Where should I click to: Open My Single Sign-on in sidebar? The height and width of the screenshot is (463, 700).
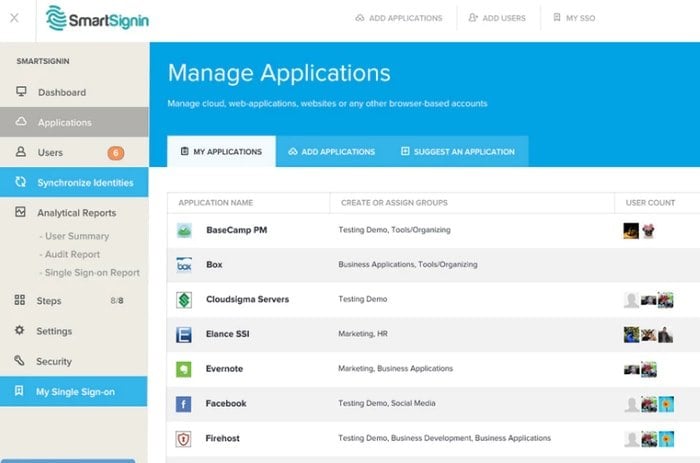tap(74, 391)
